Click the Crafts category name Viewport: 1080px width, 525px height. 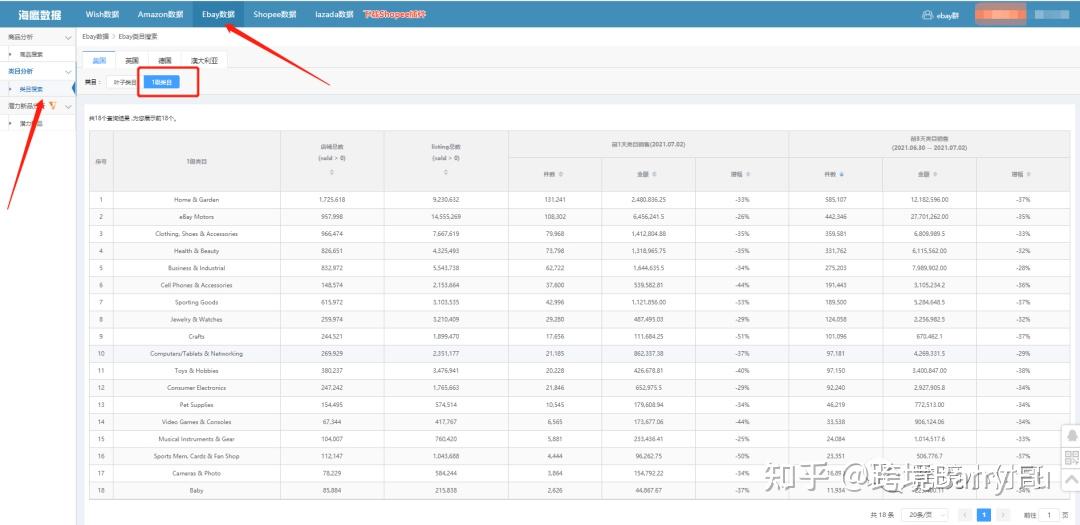[196, 337]
